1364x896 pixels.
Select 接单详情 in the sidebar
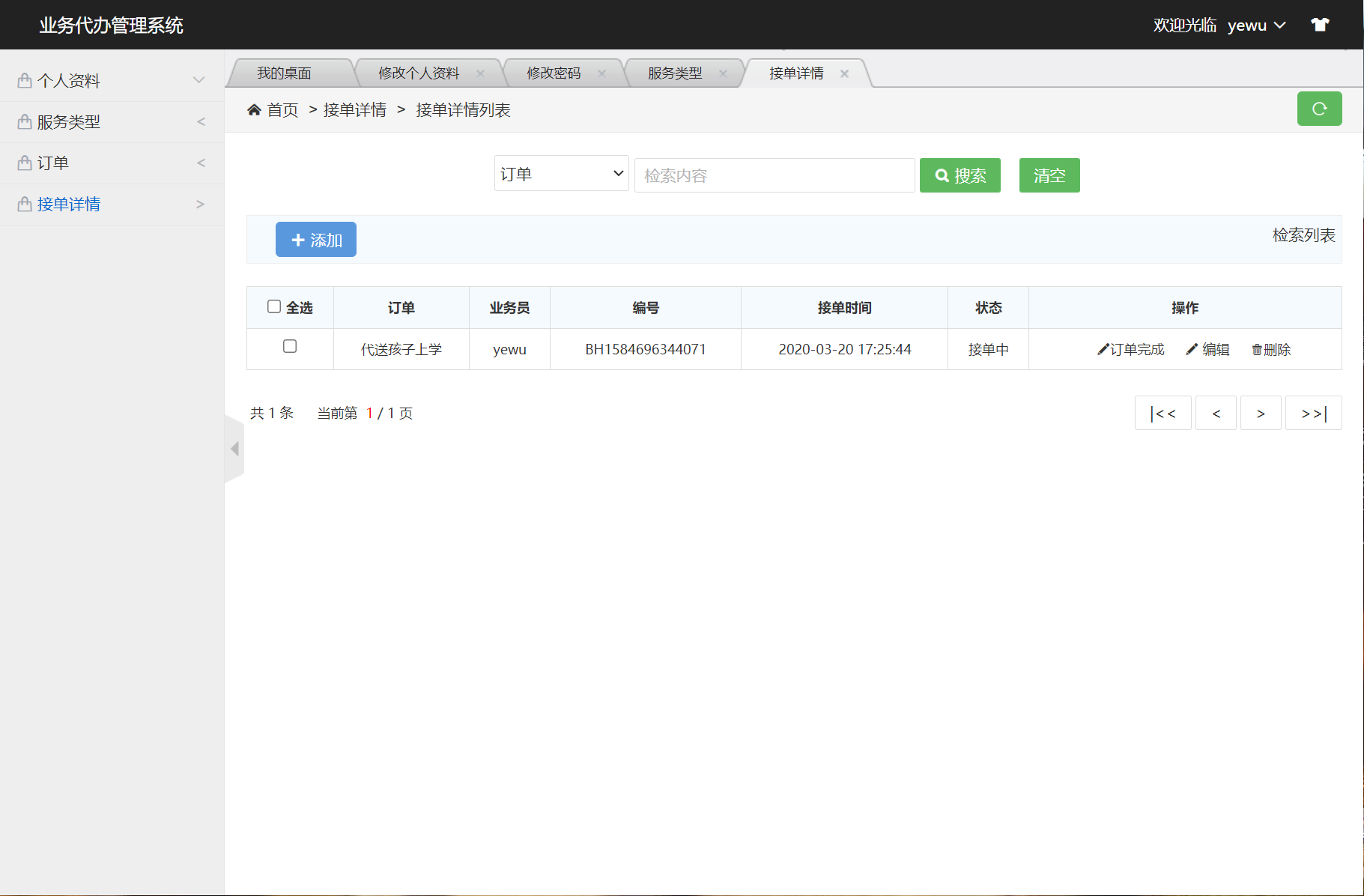tap(70, 204)
